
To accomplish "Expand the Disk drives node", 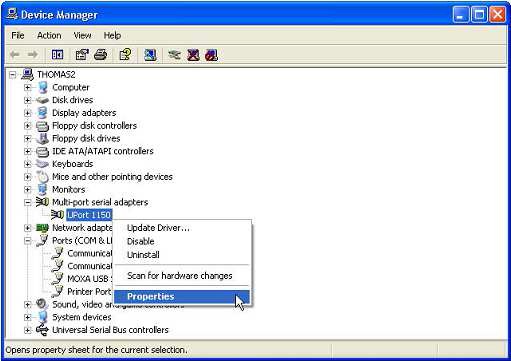I will [x=28, y=100].
